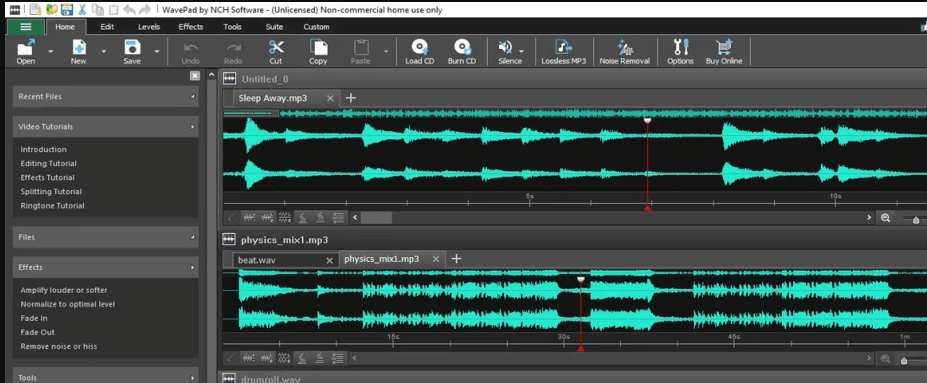The image size is (927, 383).
Task: Click the Open file icon in Home toolbar
Action: tap(25, 47)
